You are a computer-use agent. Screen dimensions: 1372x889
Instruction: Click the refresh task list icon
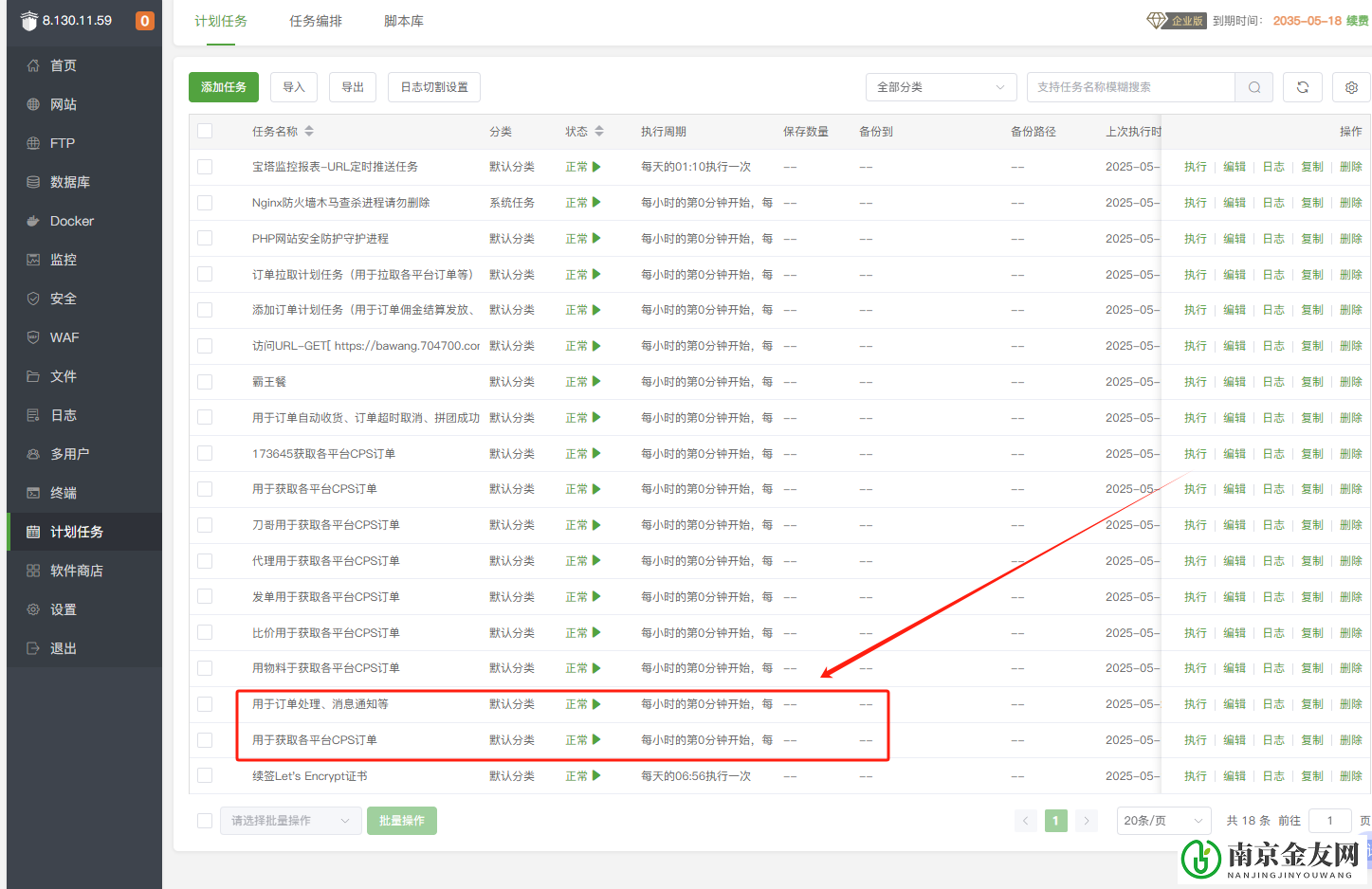tap(1302, 87)
